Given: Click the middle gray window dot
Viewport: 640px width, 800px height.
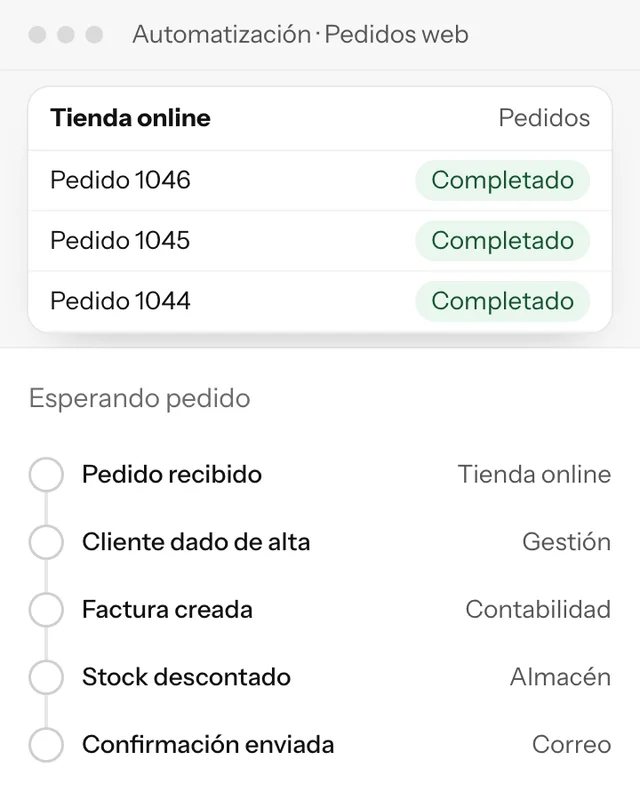Looking at the screenshot, I should (x=66, y=35).
